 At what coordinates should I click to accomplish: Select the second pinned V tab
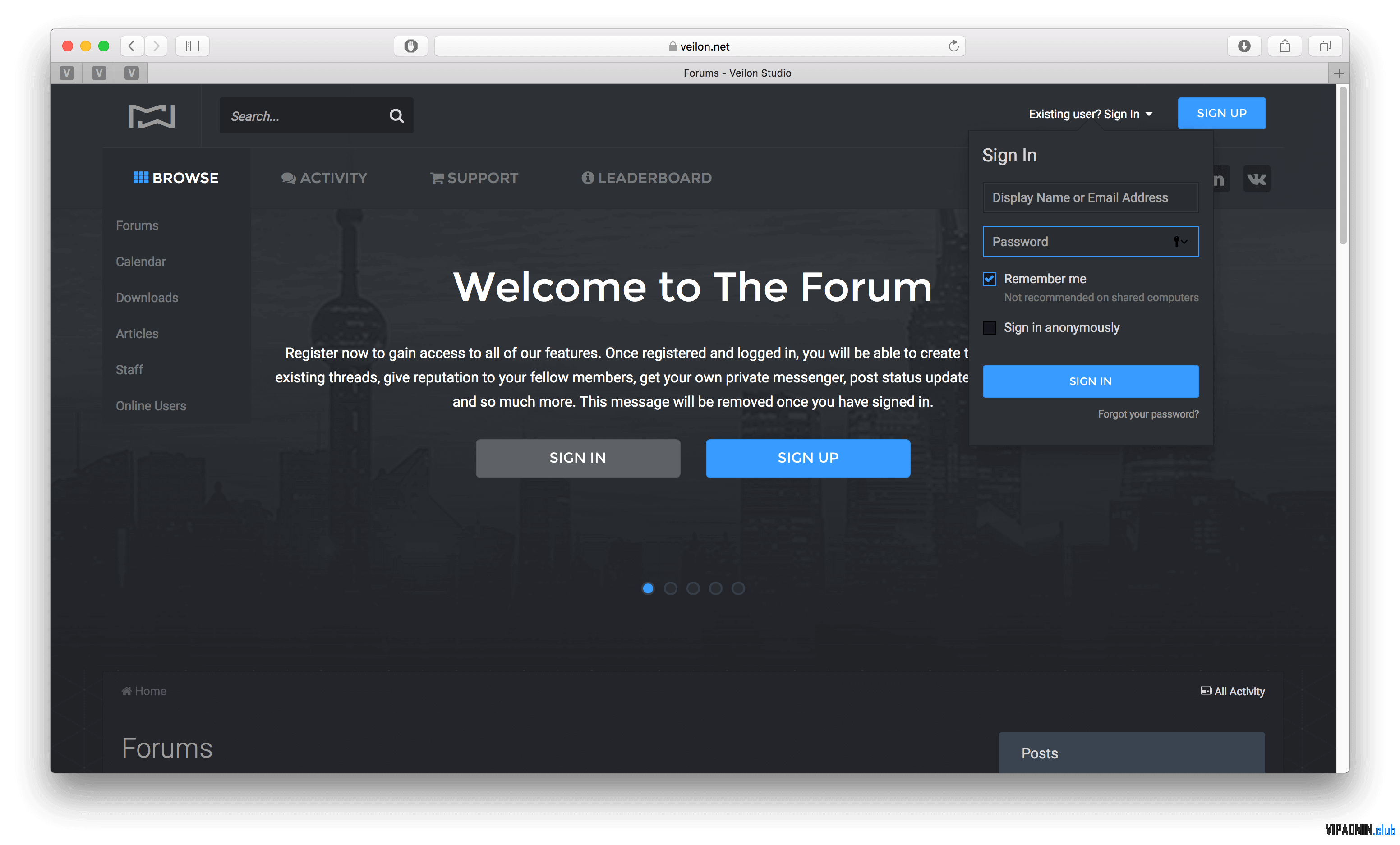click(x=99, y=73)
